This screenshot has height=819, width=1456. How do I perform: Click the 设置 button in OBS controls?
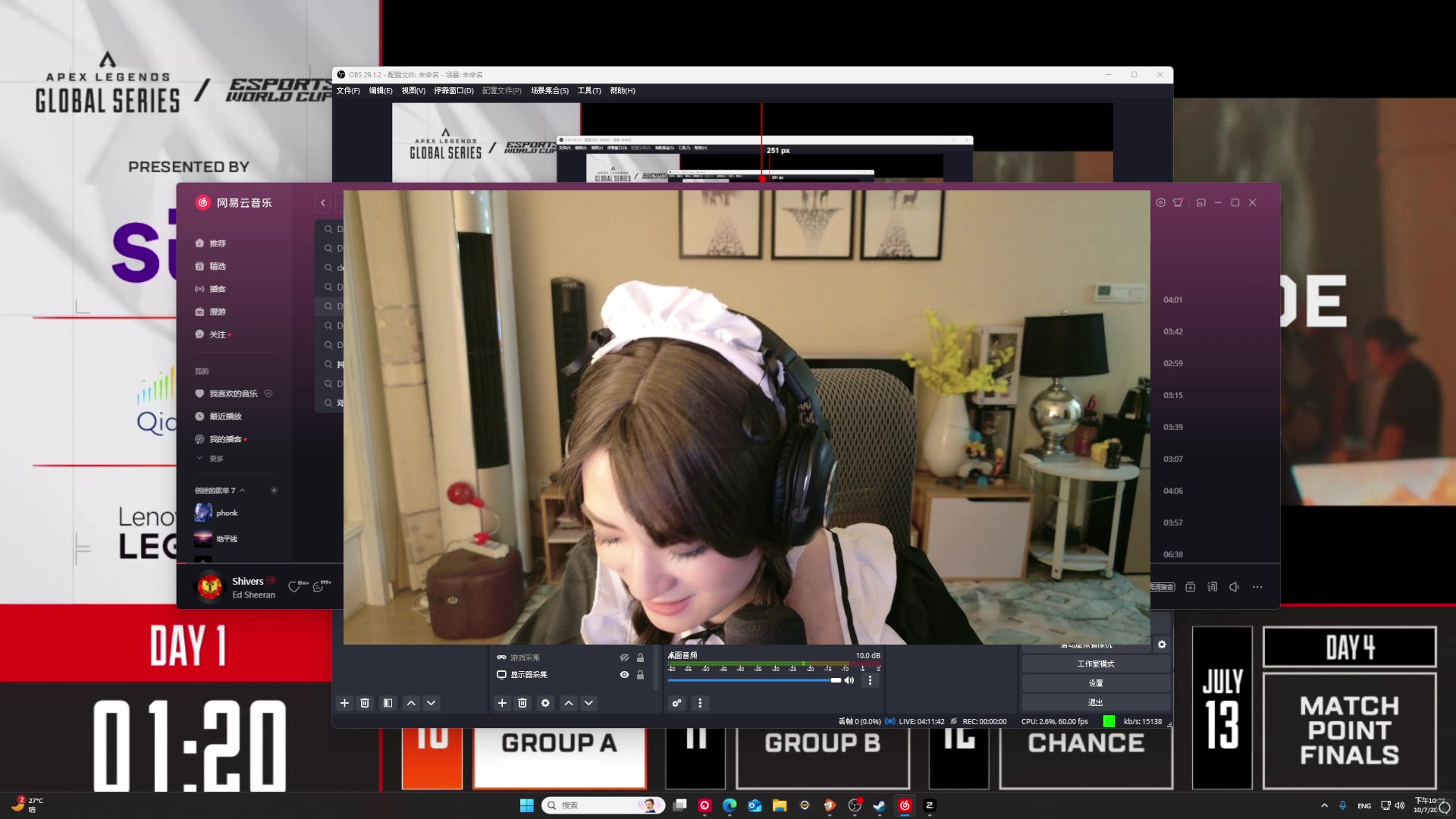[1095, 683]
